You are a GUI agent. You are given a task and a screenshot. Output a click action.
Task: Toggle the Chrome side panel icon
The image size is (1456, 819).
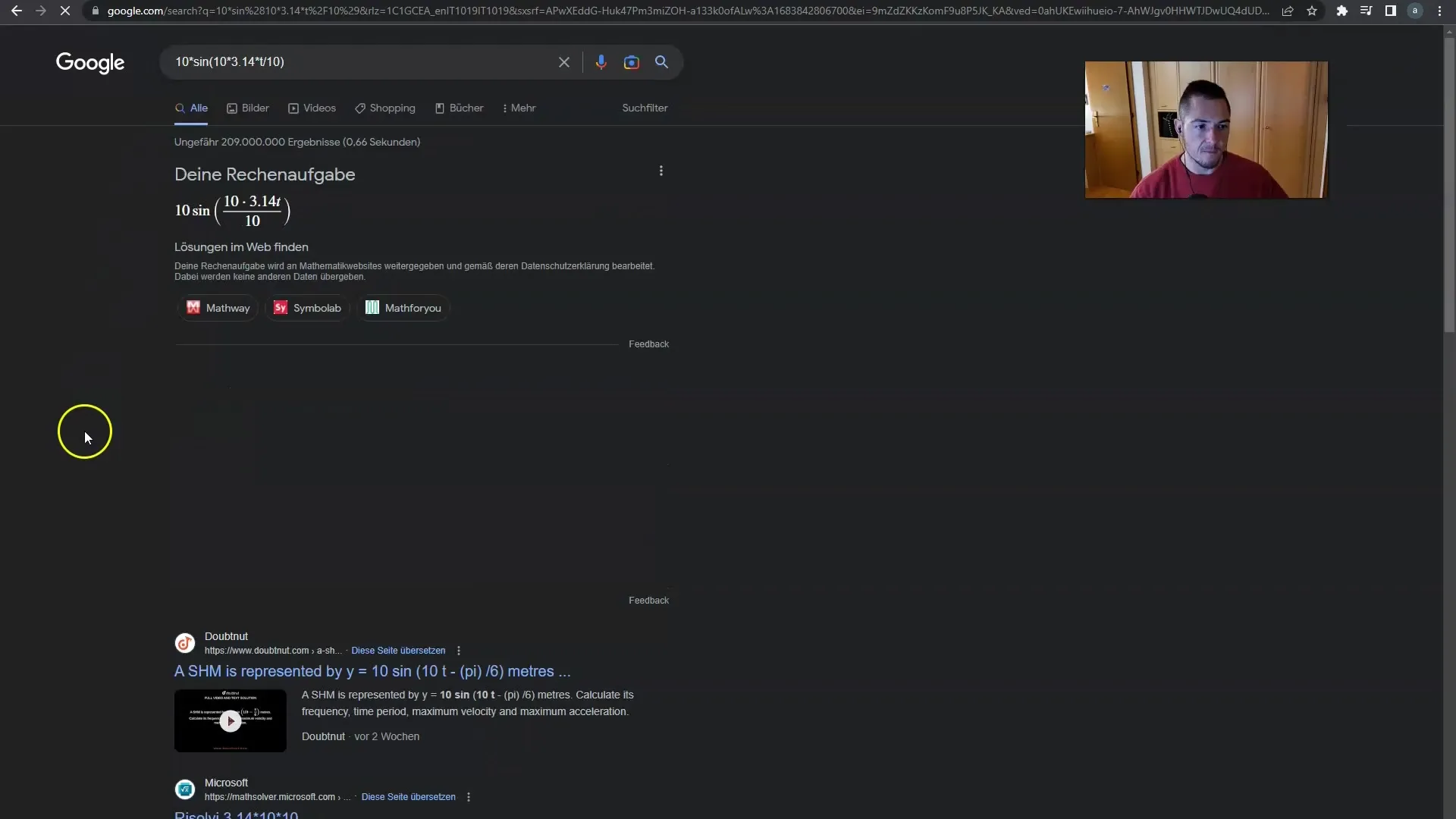point(1391,11)
